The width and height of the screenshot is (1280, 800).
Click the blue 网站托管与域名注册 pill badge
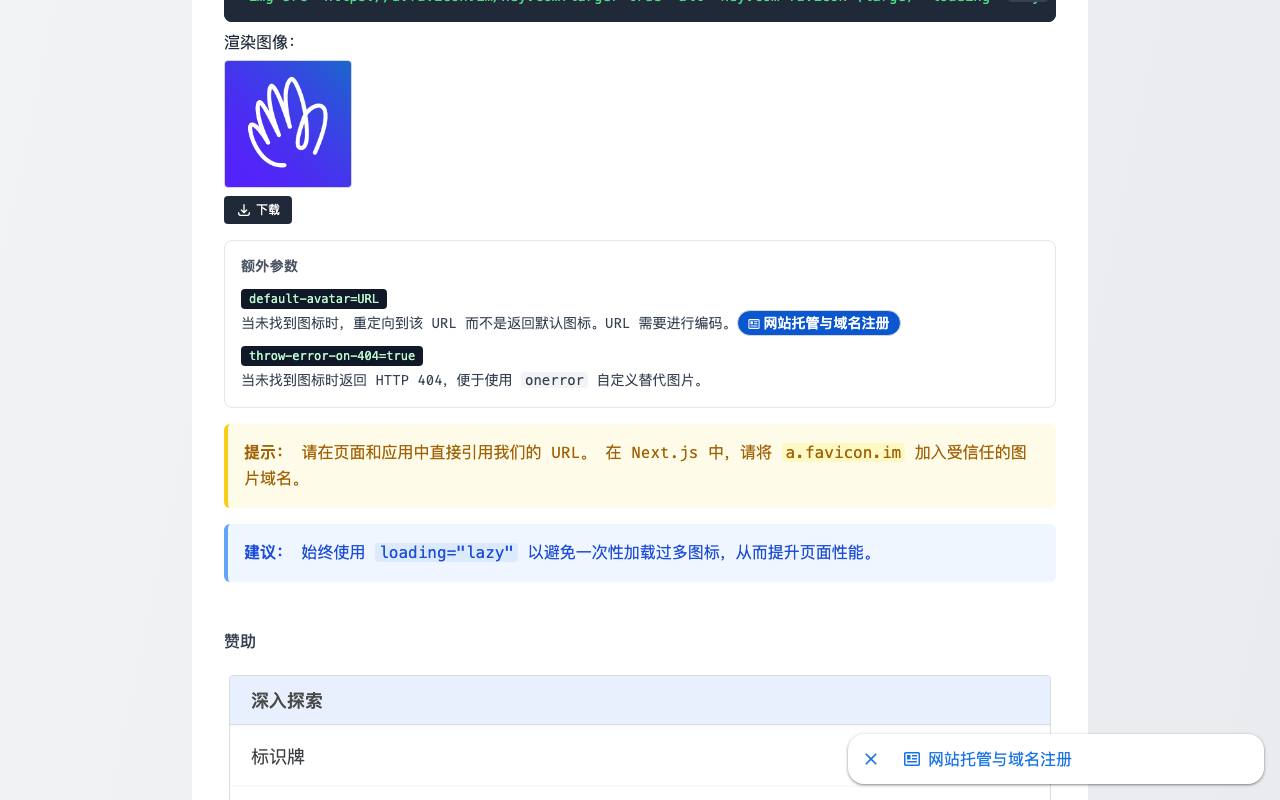[x=819, y=323]
